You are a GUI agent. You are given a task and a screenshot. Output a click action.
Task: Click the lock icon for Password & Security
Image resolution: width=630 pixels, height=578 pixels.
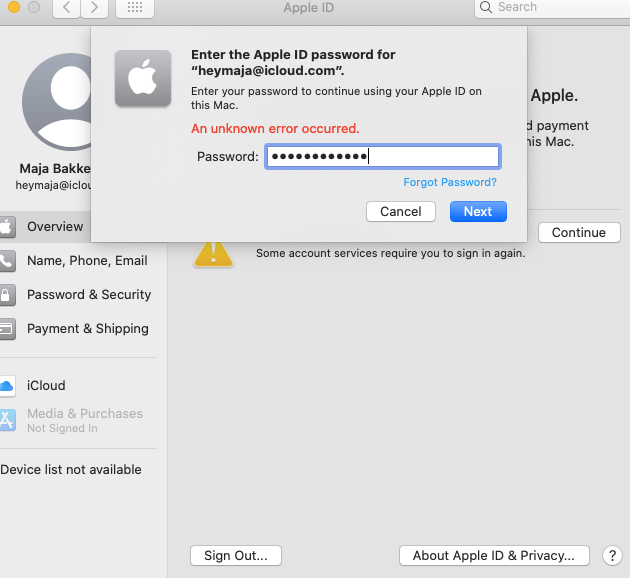coord(6,295)
